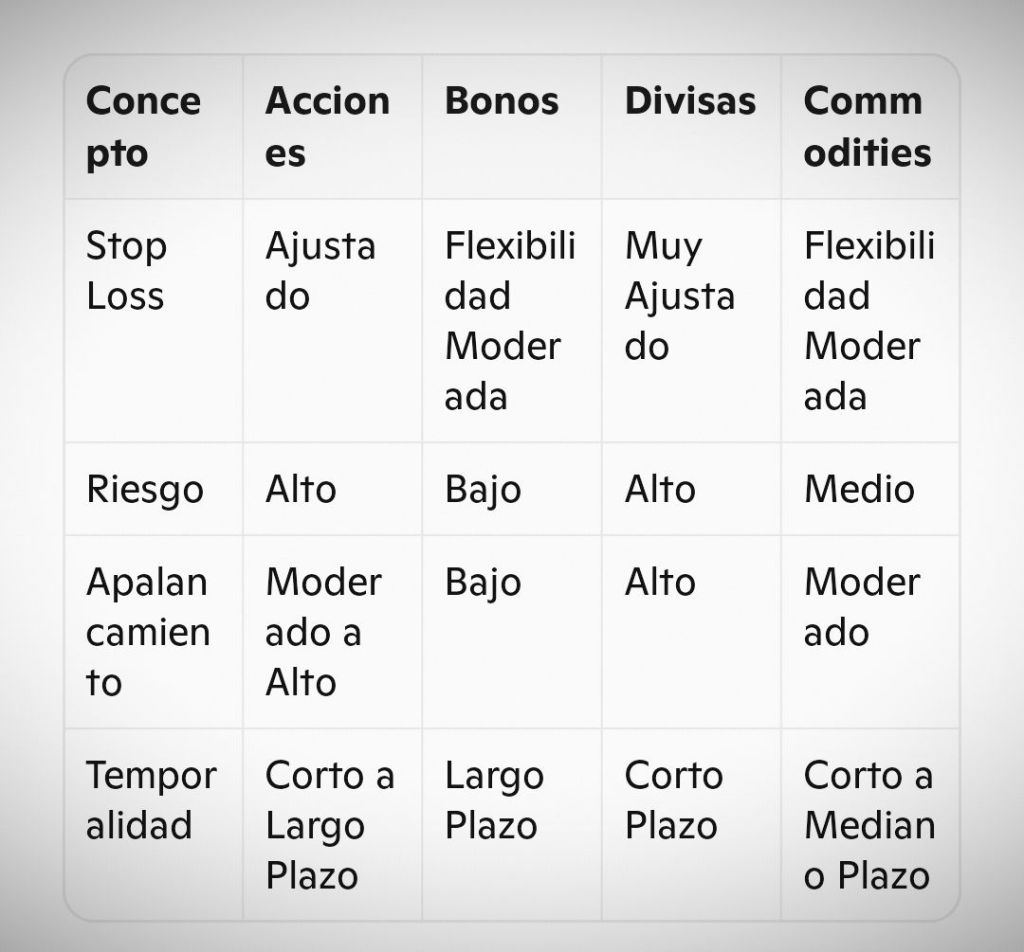
Task: Click the Temporalidad row label
Action: click(151, 800)
